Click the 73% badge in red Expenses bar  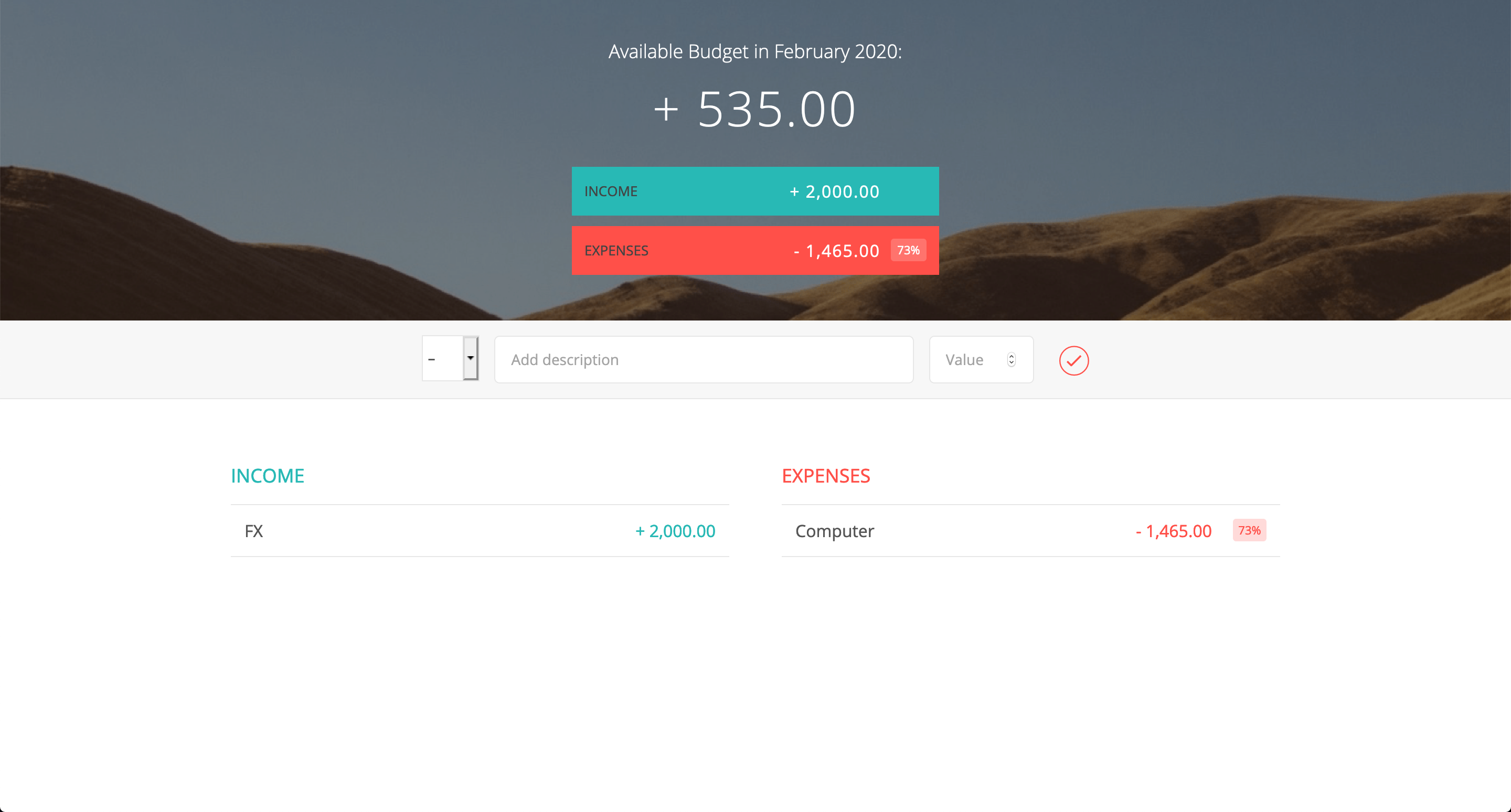tap(909, 250)
